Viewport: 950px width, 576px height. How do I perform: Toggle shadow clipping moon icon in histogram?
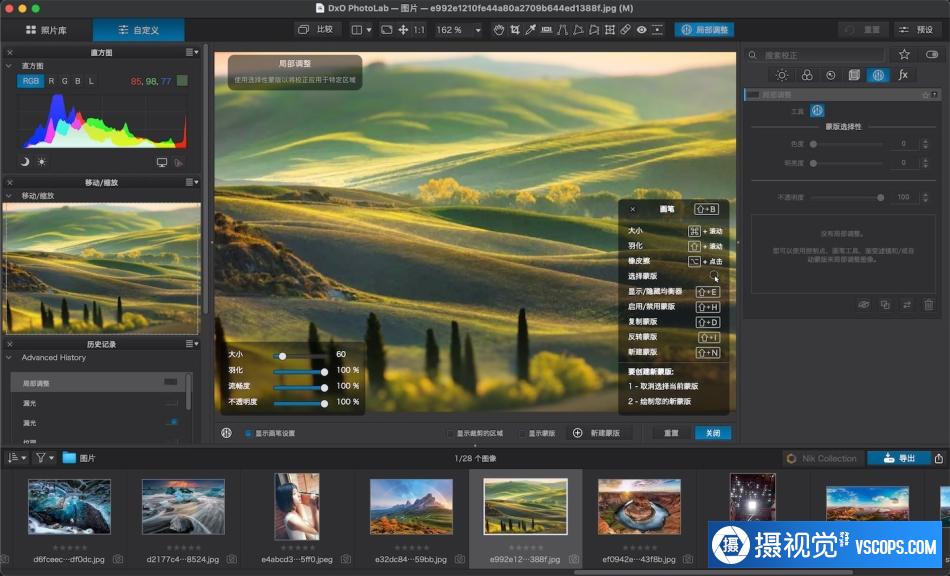click(25, 162)
